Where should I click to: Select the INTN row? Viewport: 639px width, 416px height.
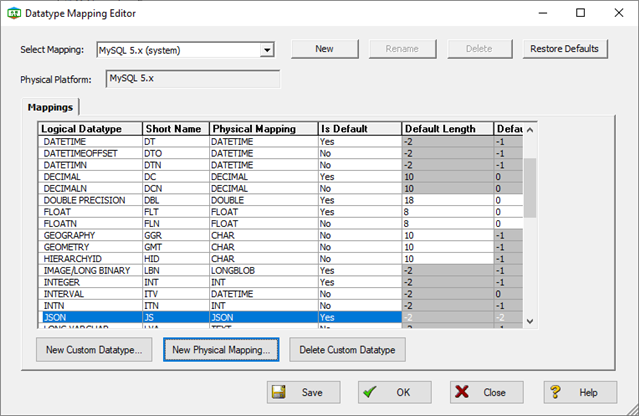[281, 306]
